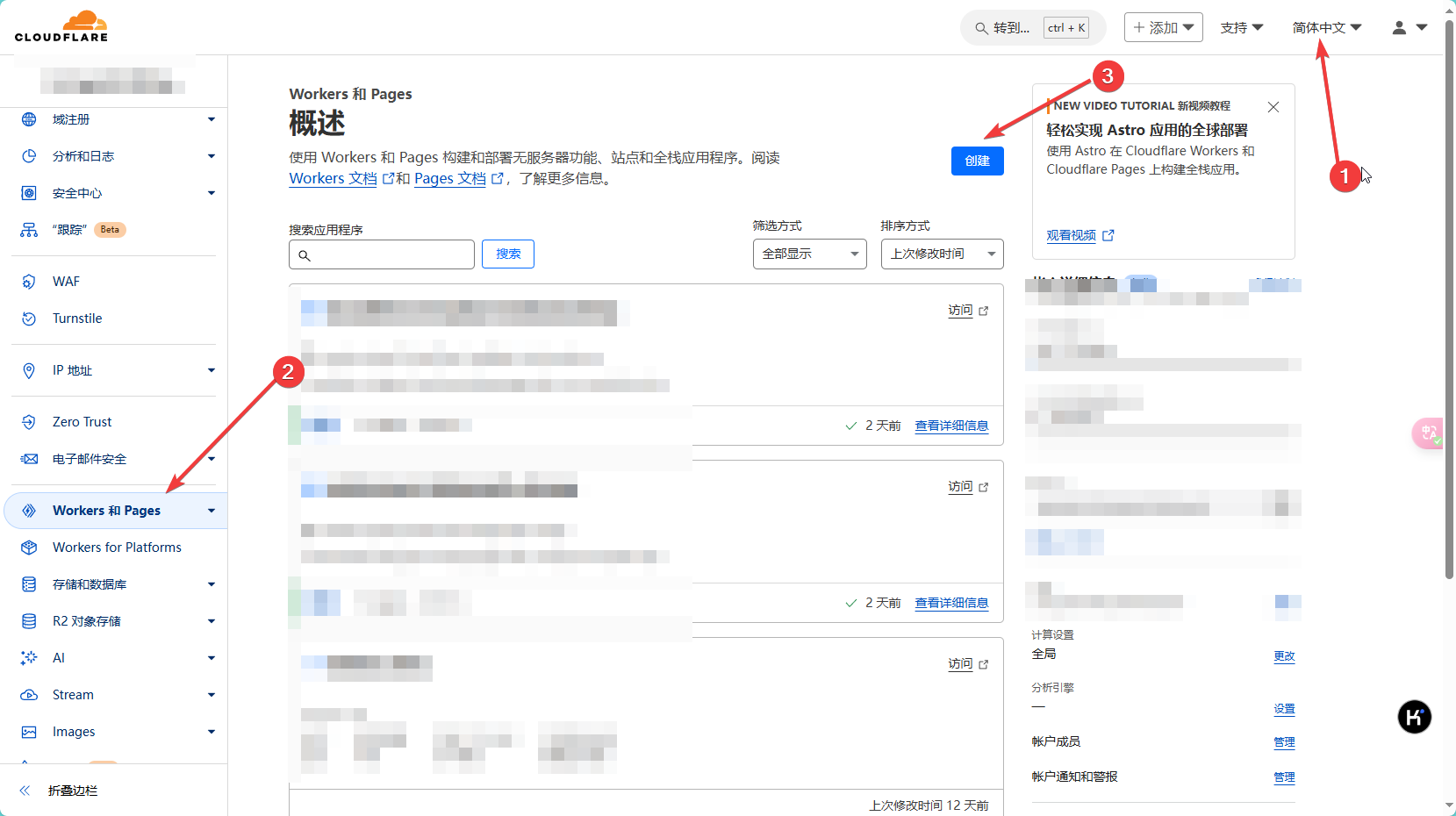Viewport: 1456px width, 816px height.
Task: Expand the 域注册 sidebar section
Action: coord(212,119)
